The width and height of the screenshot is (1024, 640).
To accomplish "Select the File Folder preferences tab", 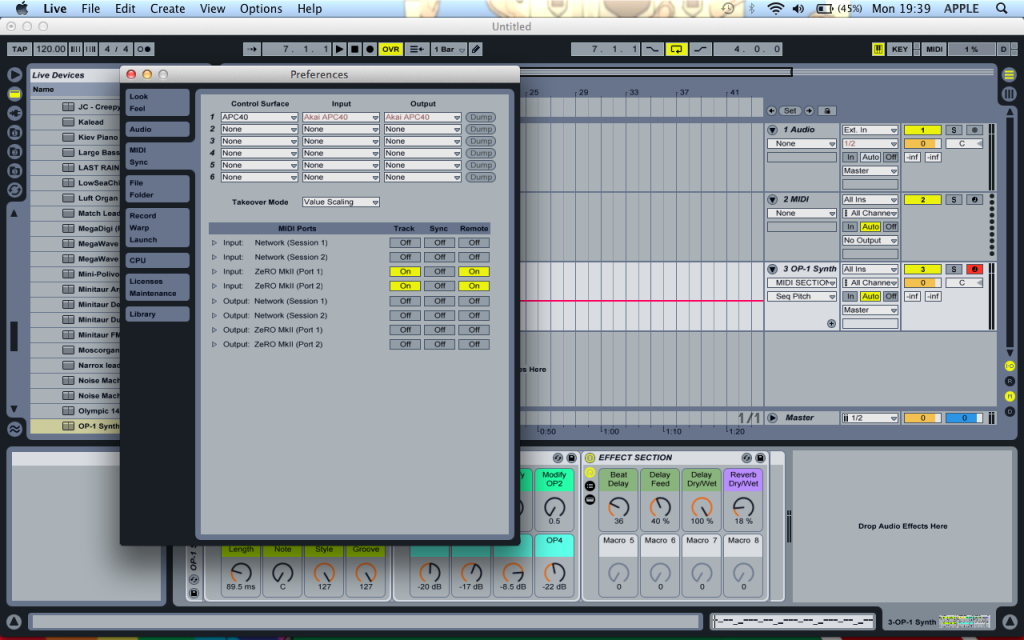I will point(157,189).
